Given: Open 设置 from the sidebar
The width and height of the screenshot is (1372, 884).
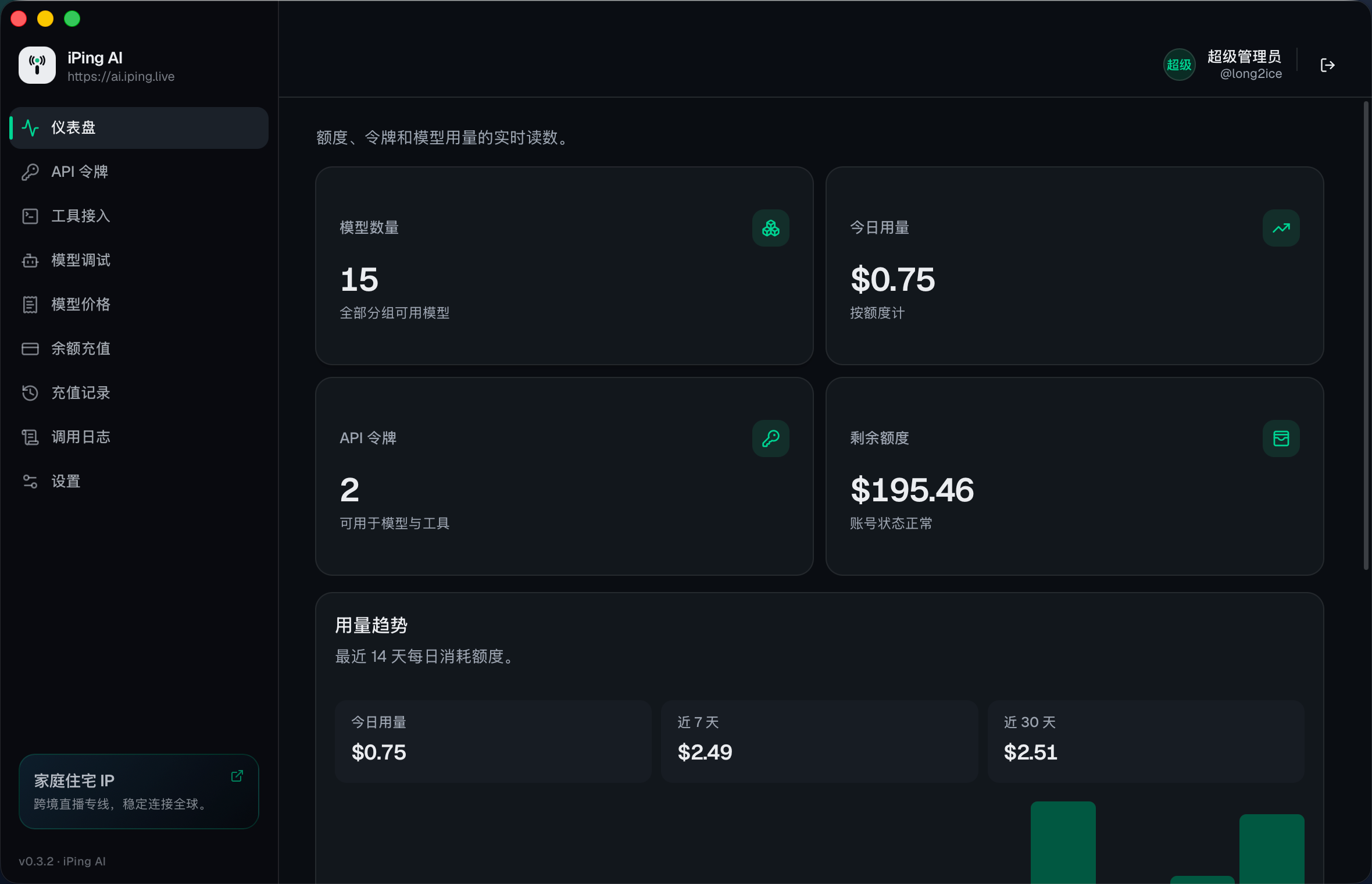Looking at the screenshot, I should [139, 482].
